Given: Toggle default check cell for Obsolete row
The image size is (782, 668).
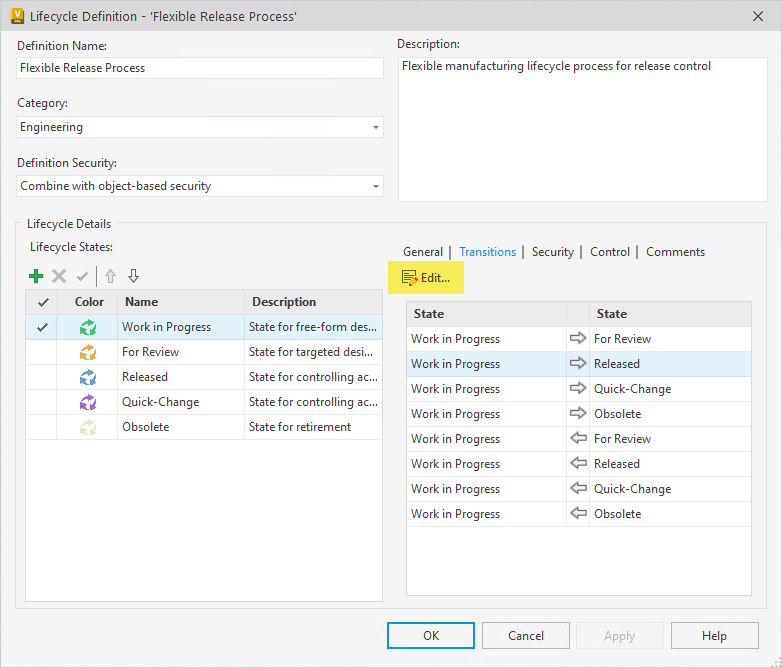Looking at the screenshot, I should (x=41, y=427).
